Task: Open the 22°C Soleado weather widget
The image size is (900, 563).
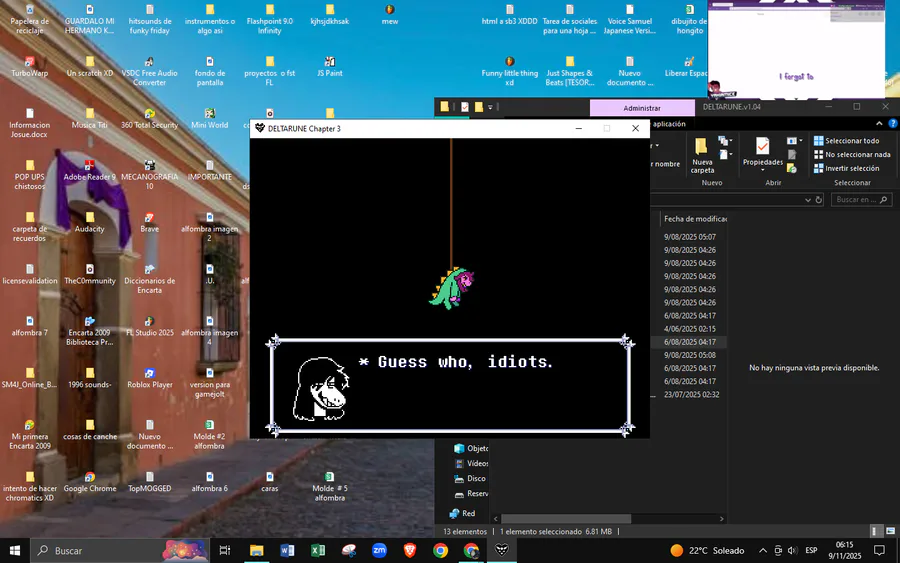Action: pos(708,550)
